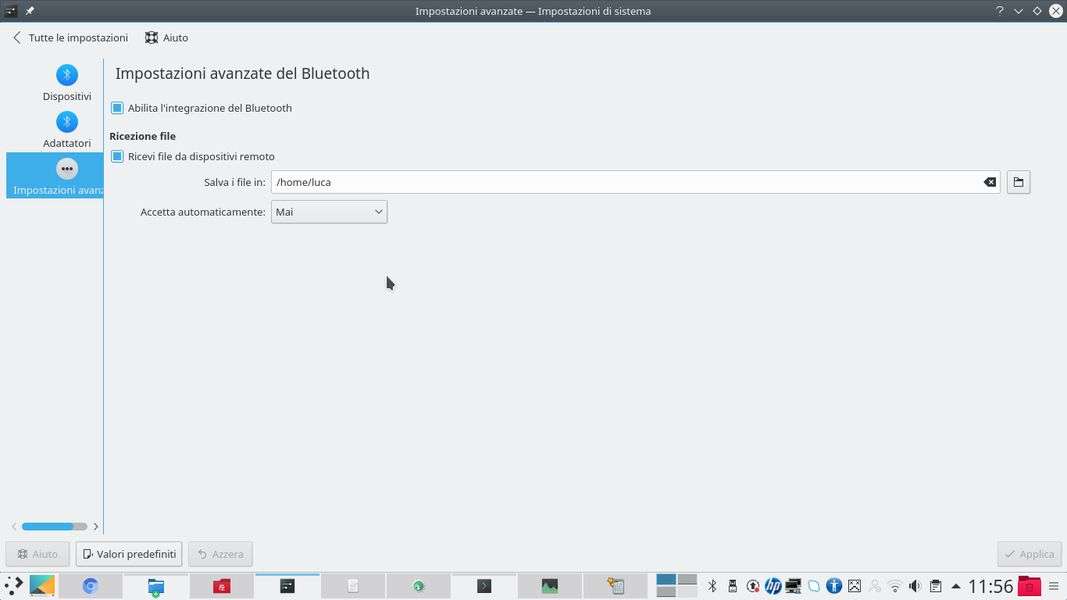The width and height of the screenshot is (1067, 600).
Task: Click the network computers tray icon
Action: (x=793, y=586)
